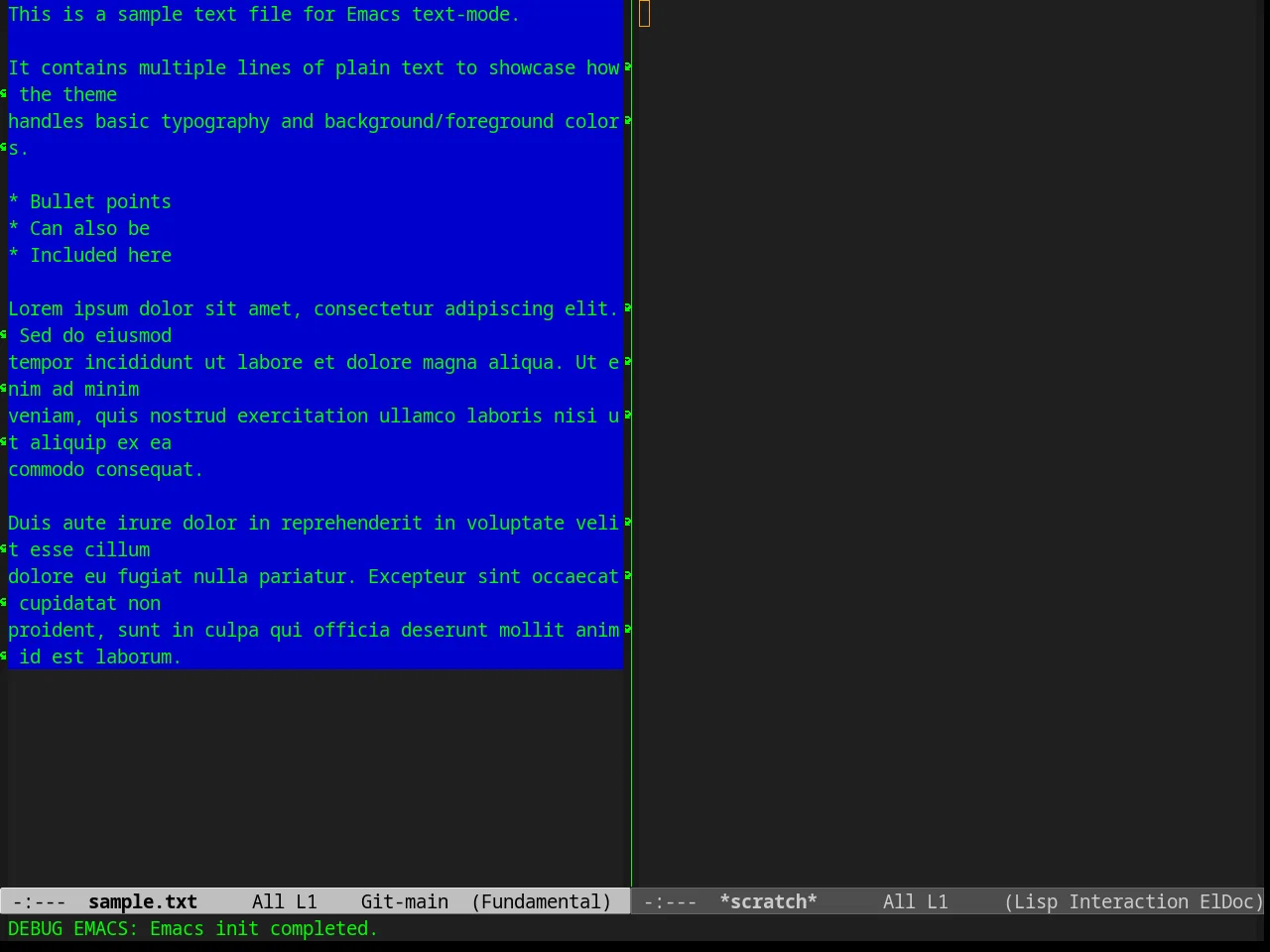Click the text 't aliquip ex ea'
Image resolution: width=1270 pixels, height=952 pixels.
tap(89, 442)
